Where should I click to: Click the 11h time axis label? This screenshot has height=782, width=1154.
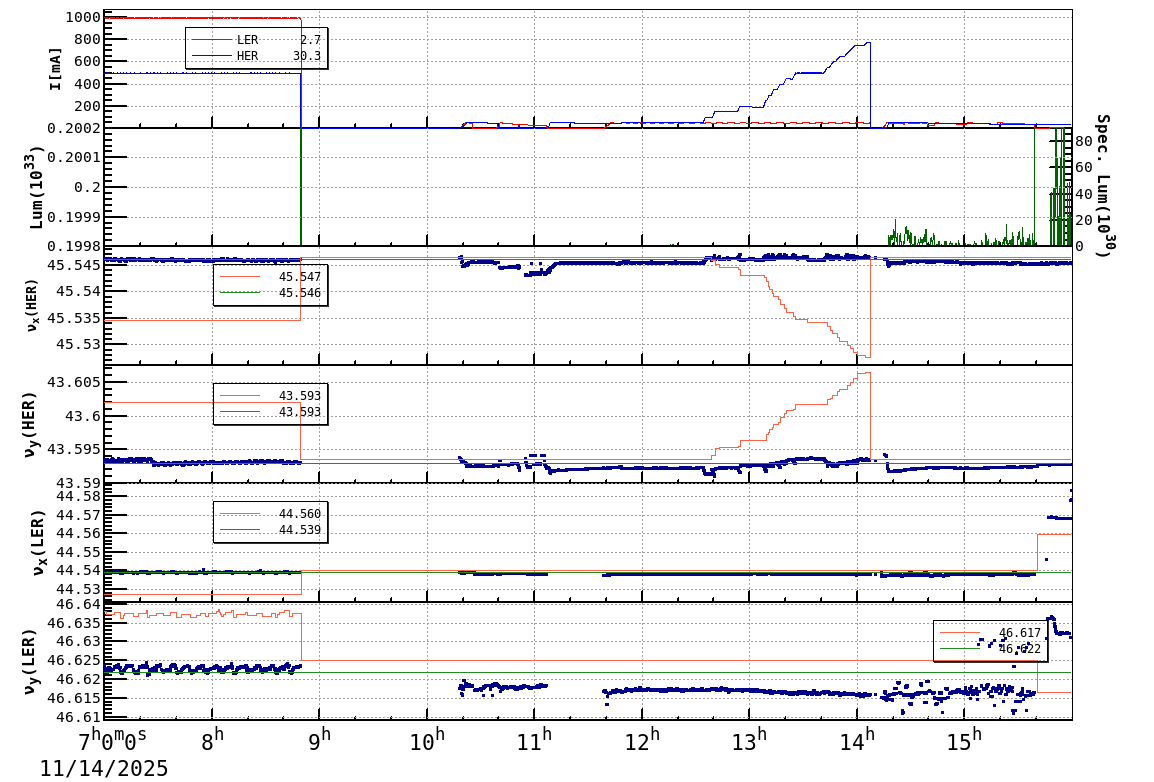[534, 739]
